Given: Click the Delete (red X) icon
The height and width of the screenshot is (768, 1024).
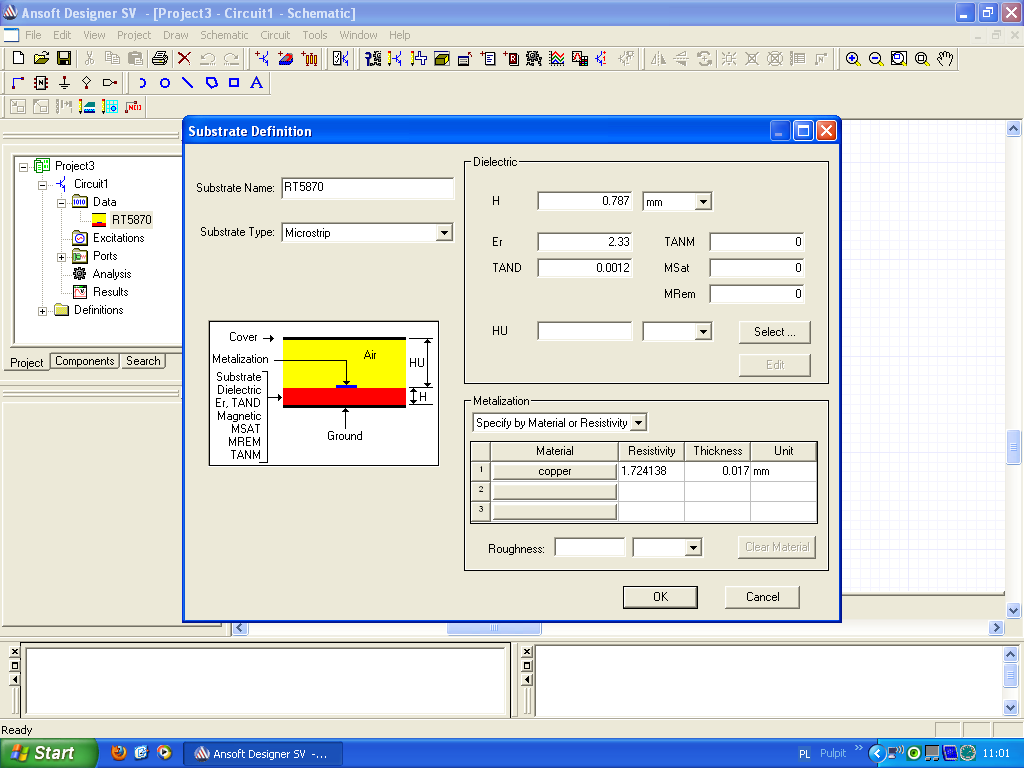Looking at the screenshot, I should click(x=183, y=58).
